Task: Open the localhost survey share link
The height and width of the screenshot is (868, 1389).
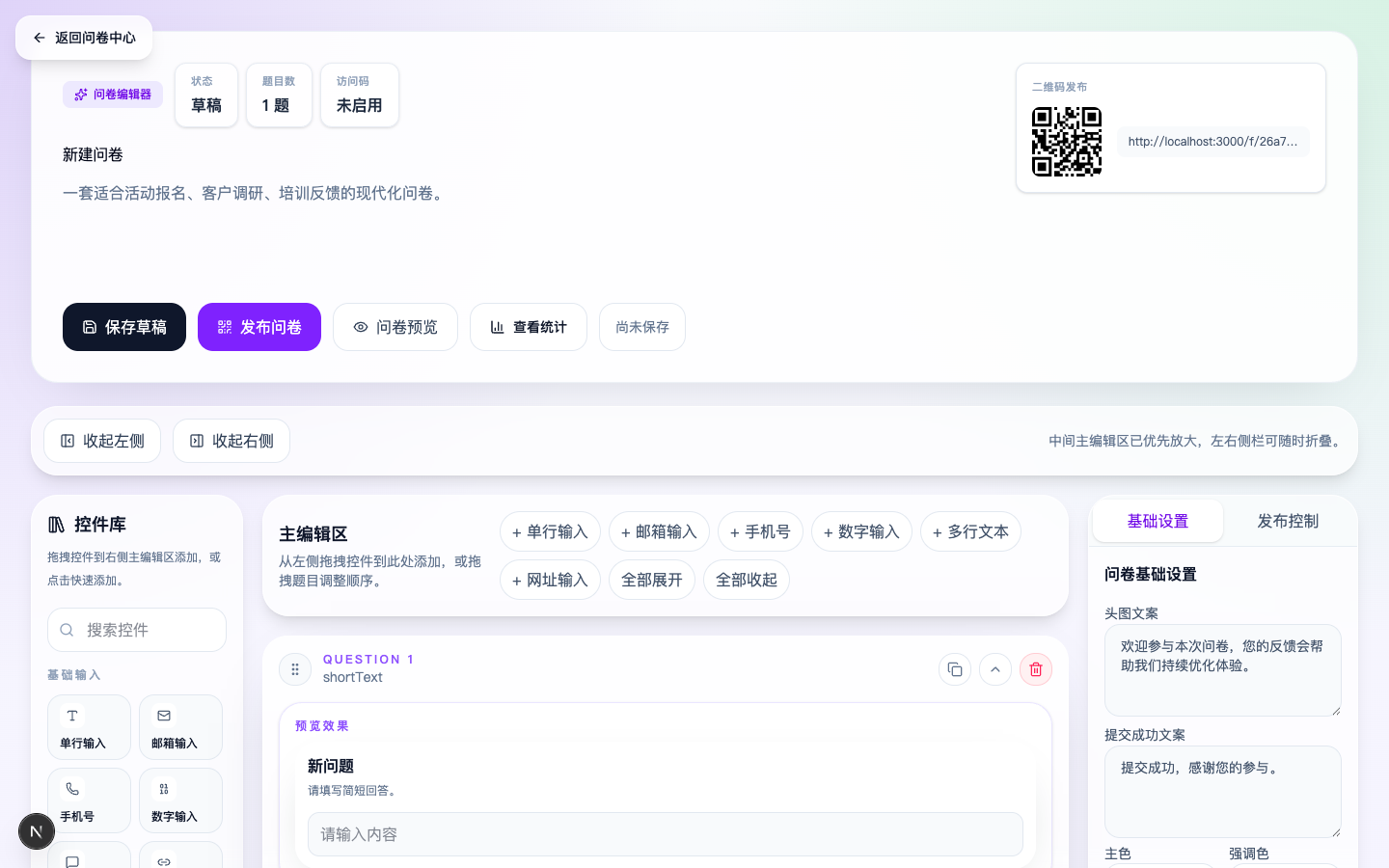Action: 1213,141
